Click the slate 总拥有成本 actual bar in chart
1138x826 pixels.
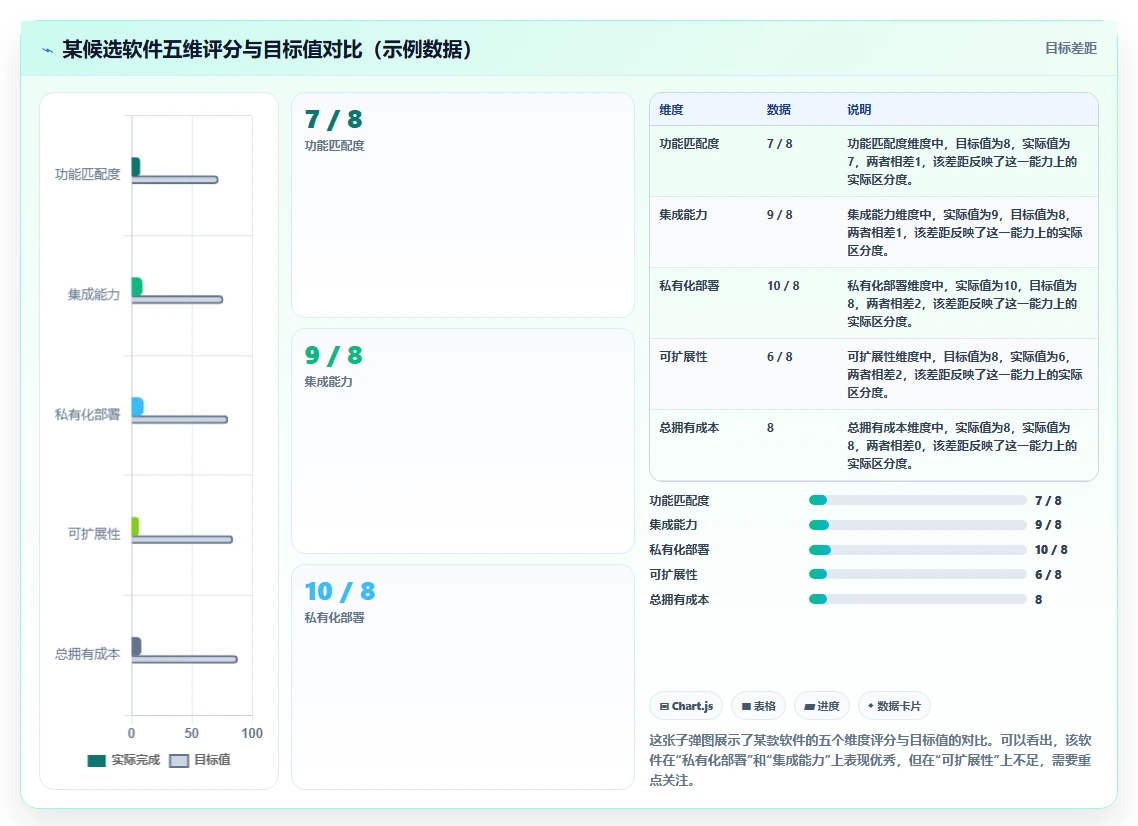pos(136,646)
